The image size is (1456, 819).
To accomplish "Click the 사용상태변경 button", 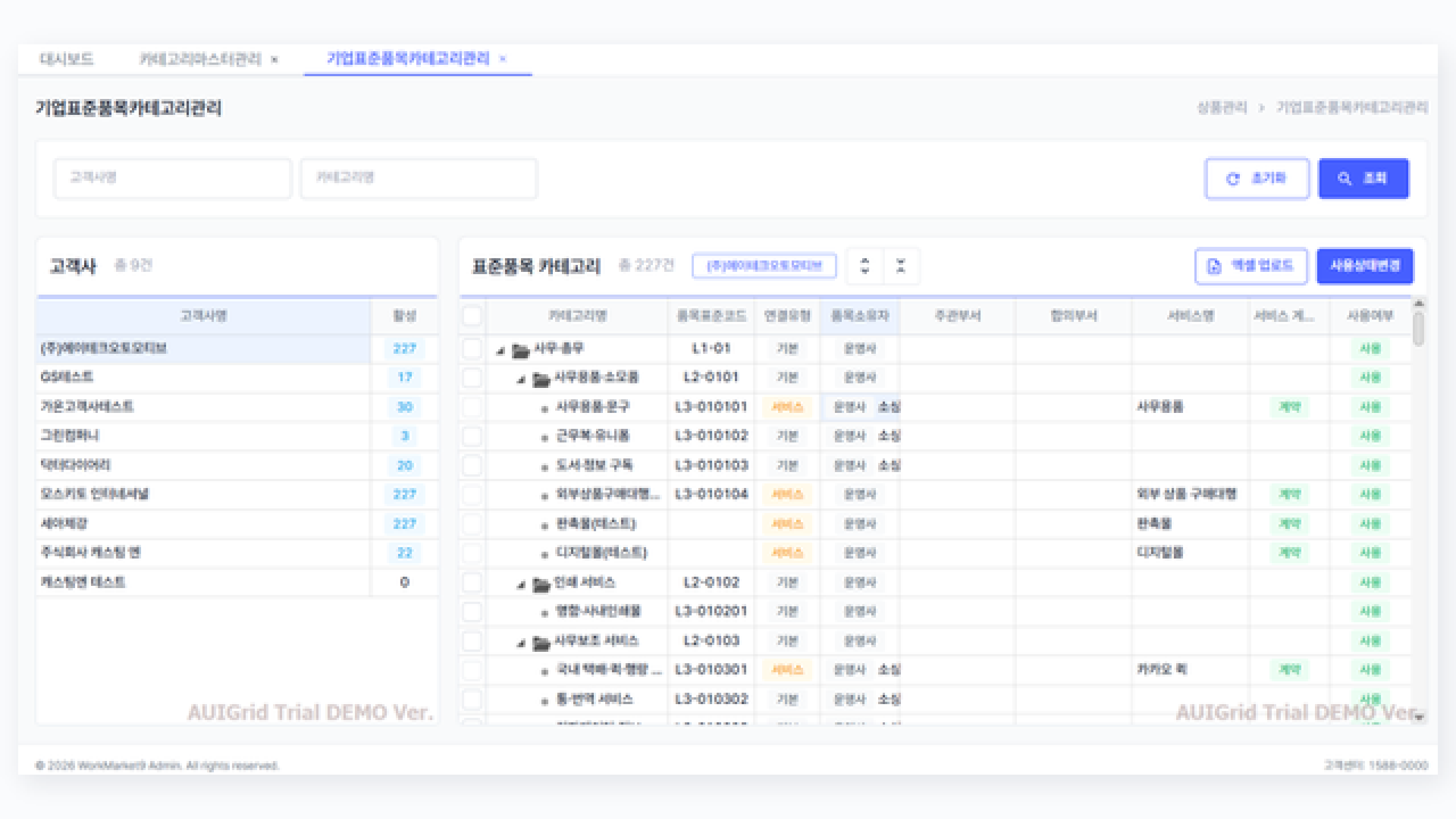I will point(1364,266).
